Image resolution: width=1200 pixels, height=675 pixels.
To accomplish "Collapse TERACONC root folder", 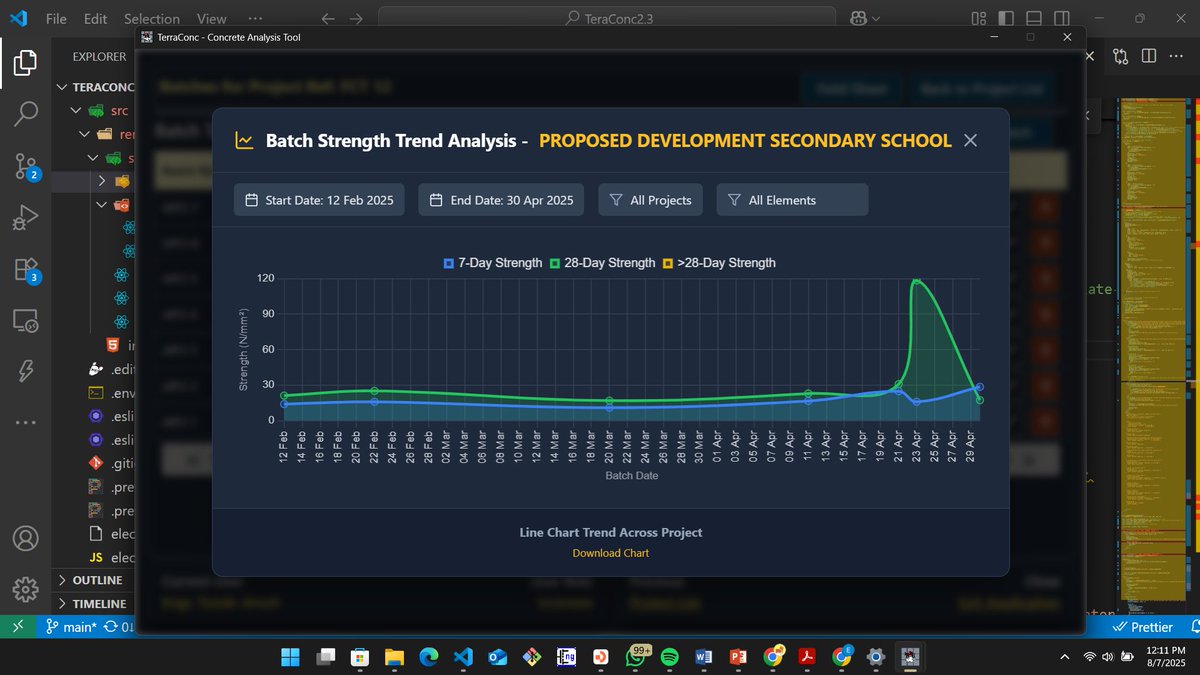I will pos(95,87).
